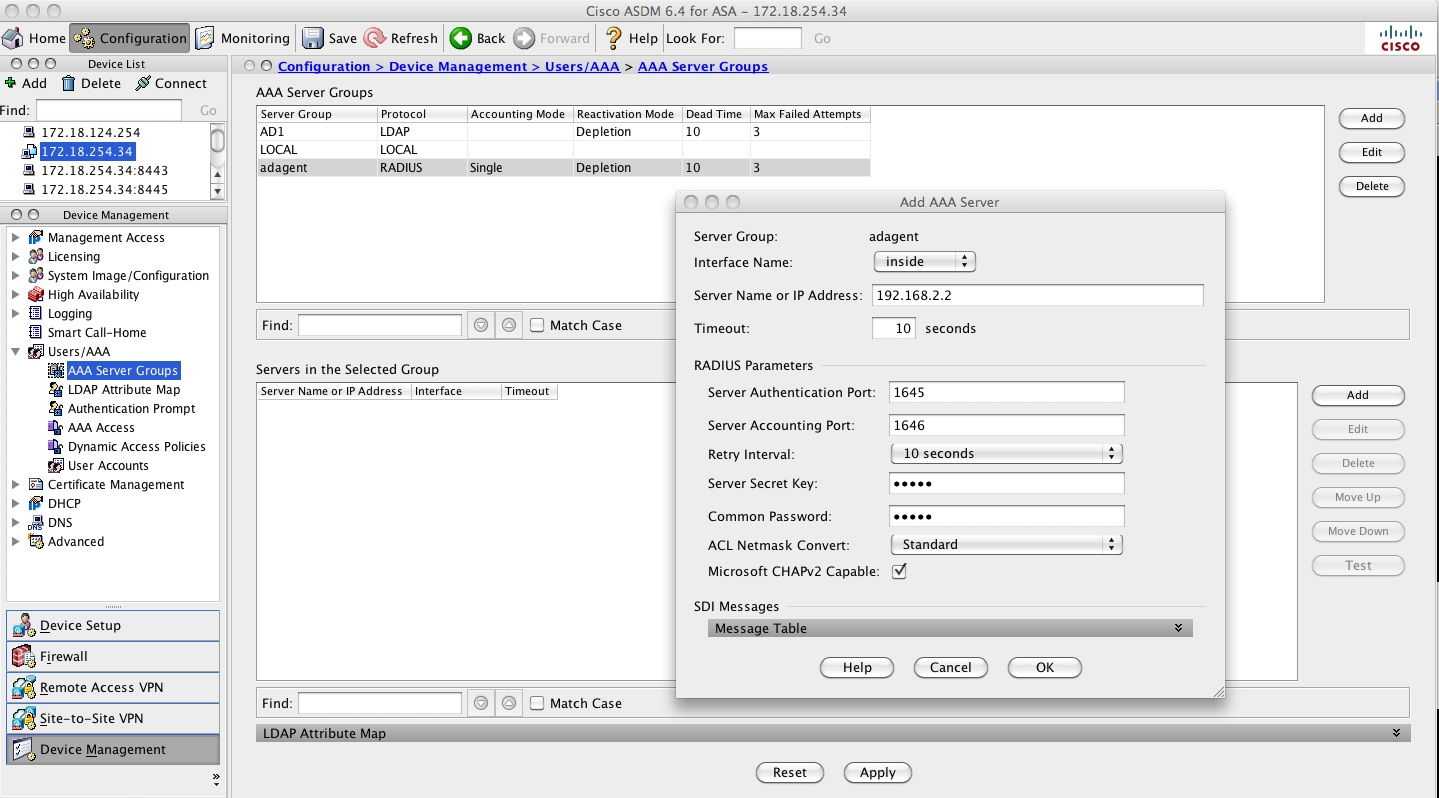Select the AD1 server group row
Viewport: 1439px width, 798px height.
coord(563,131)
